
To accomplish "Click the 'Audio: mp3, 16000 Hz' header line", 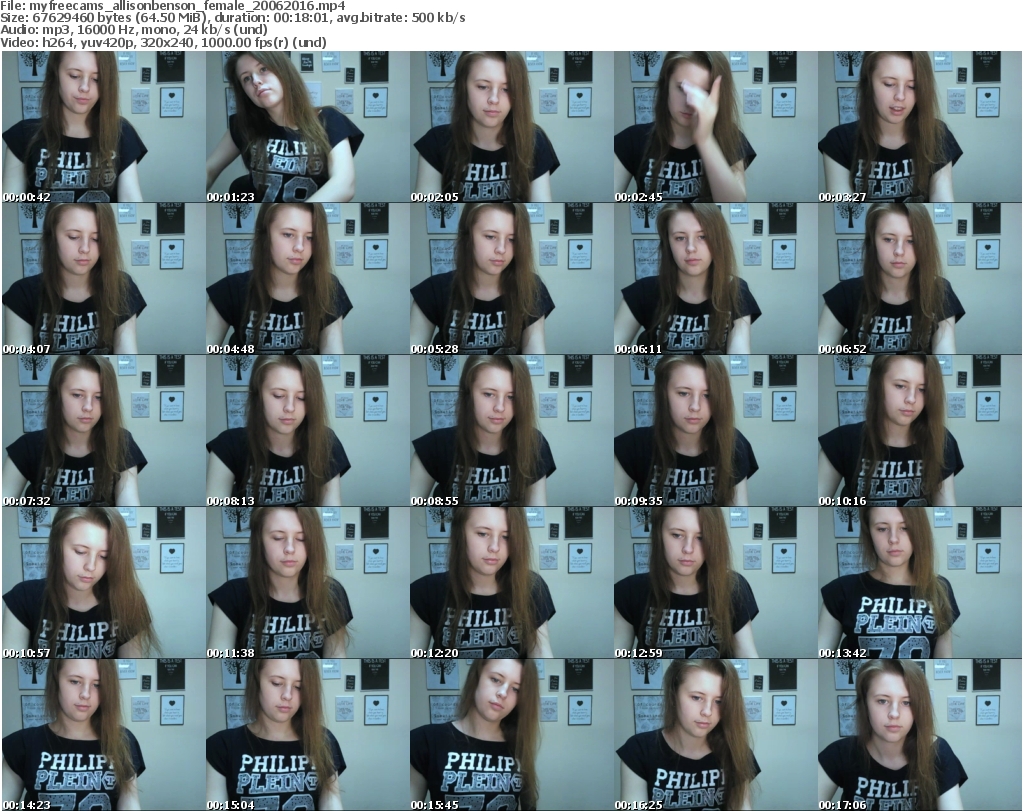I will 134,29.
